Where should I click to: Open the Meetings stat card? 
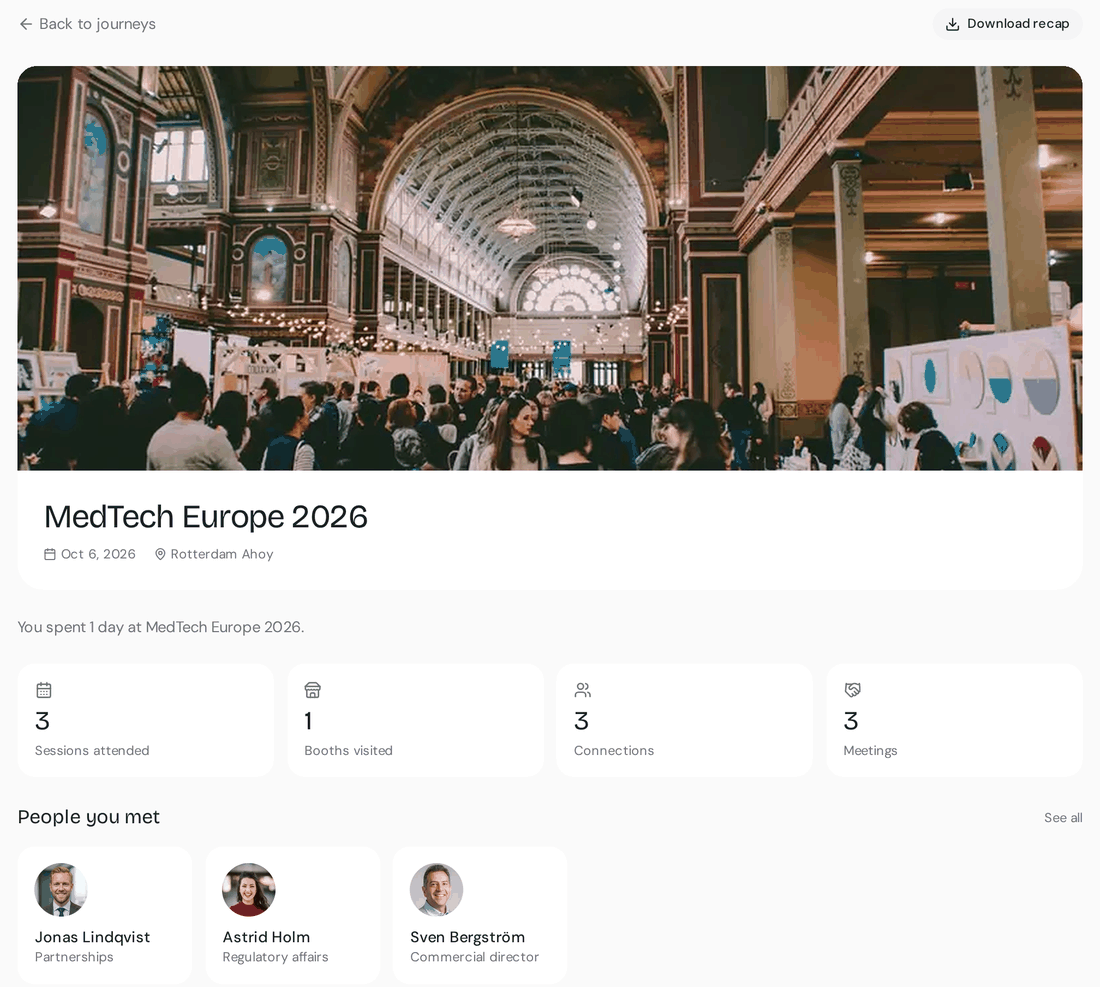click(x=954, y=720)
